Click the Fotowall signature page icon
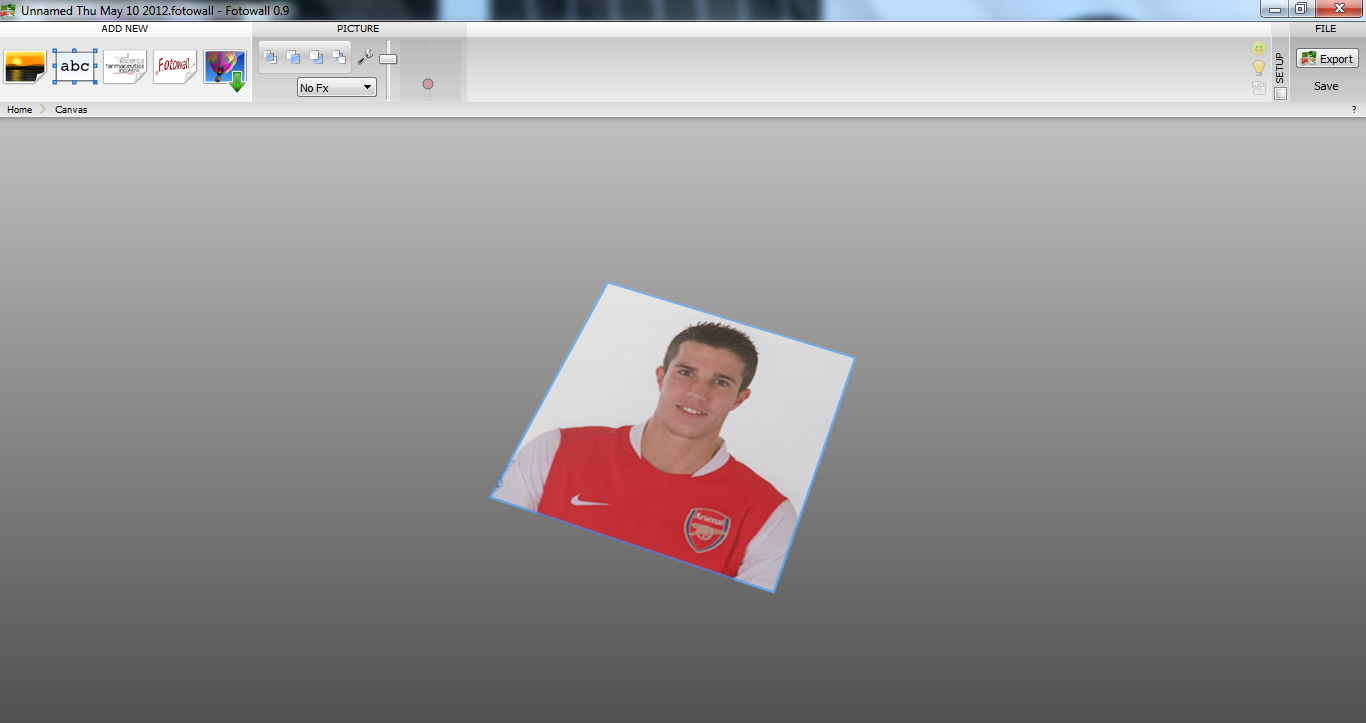Image resolution: width=1366 pixels, height=723 pixels. pos(175,67)
